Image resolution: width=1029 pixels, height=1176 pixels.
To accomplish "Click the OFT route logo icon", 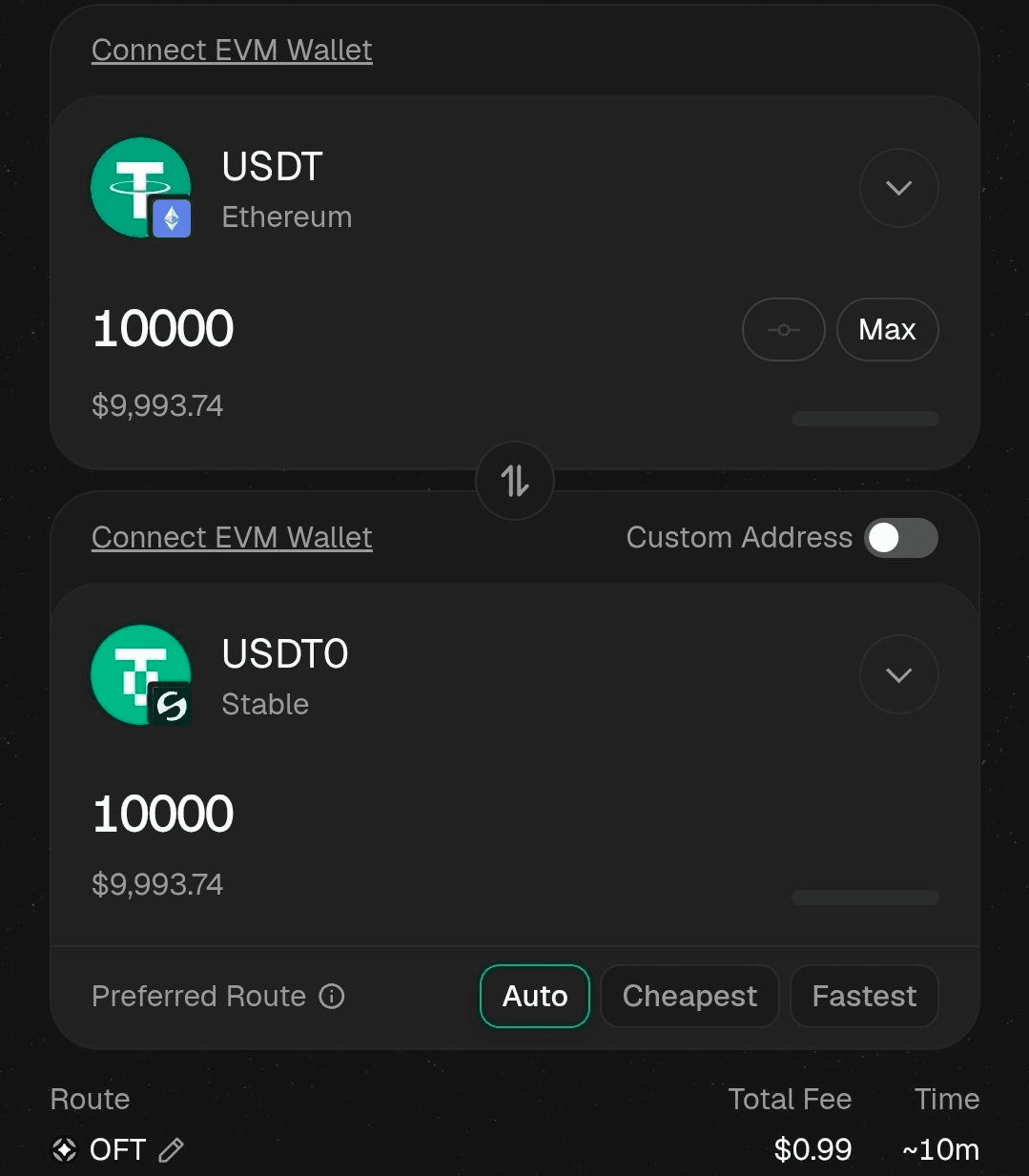I will coord(64,1150).
